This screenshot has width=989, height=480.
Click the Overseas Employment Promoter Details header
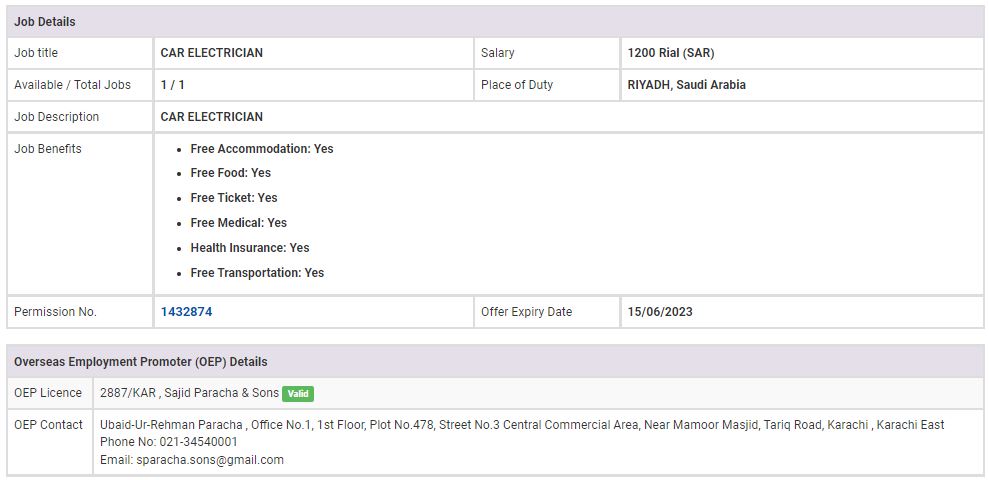141,362
